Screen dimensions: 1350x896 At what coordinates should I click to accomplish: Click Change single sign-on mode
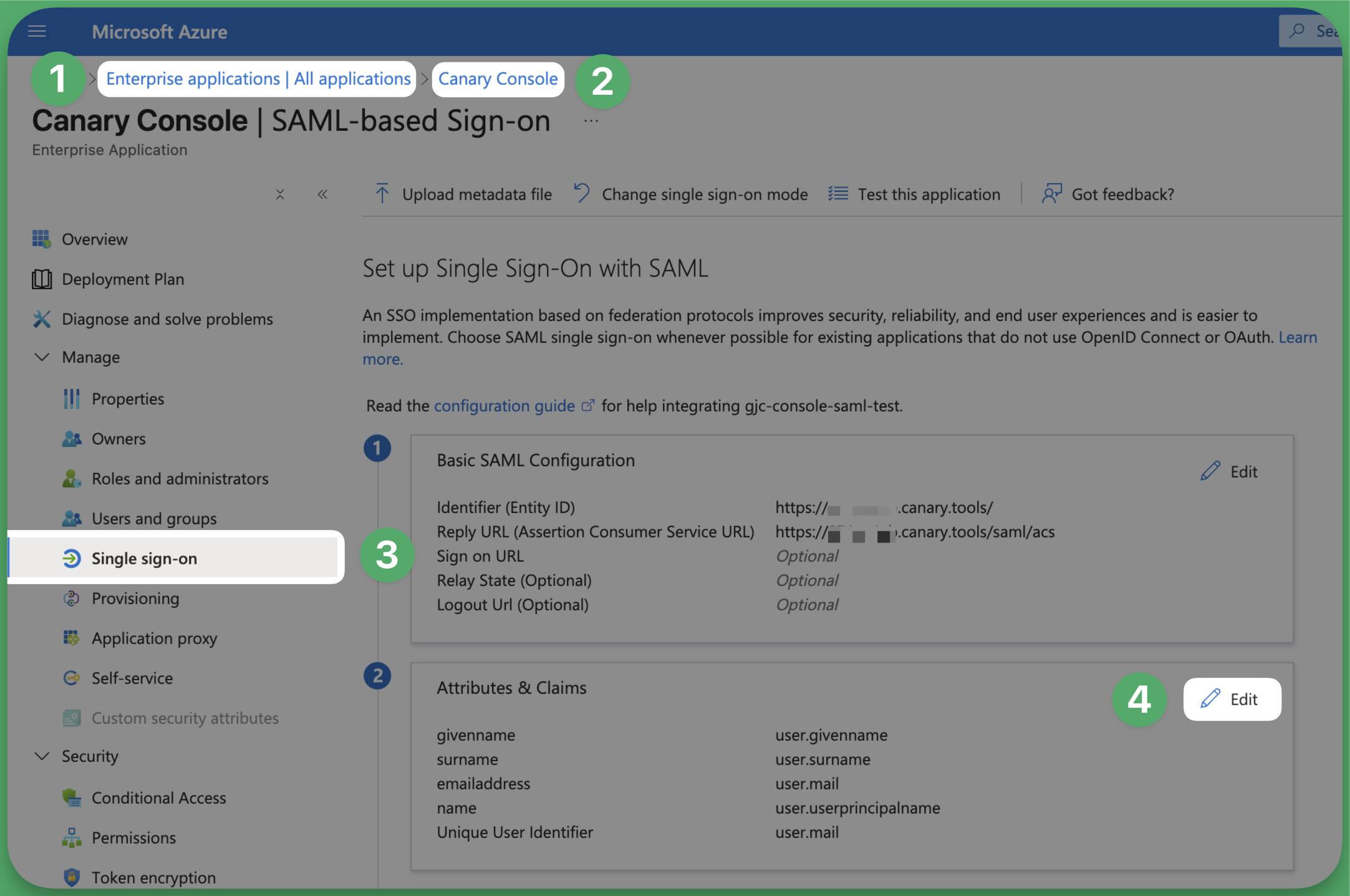[x=691, y=194]
